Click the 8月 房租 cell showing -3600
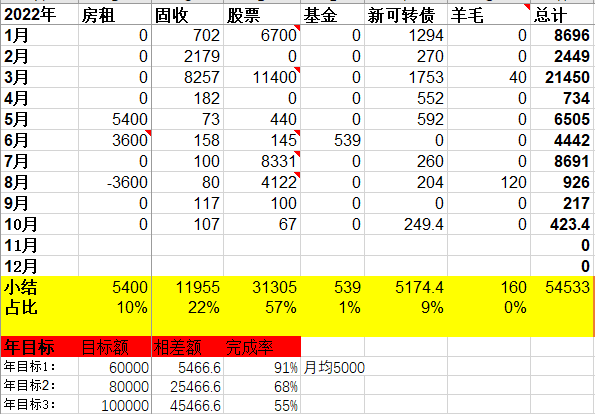This screenshot has width=595, height=414. coord(115,183)
